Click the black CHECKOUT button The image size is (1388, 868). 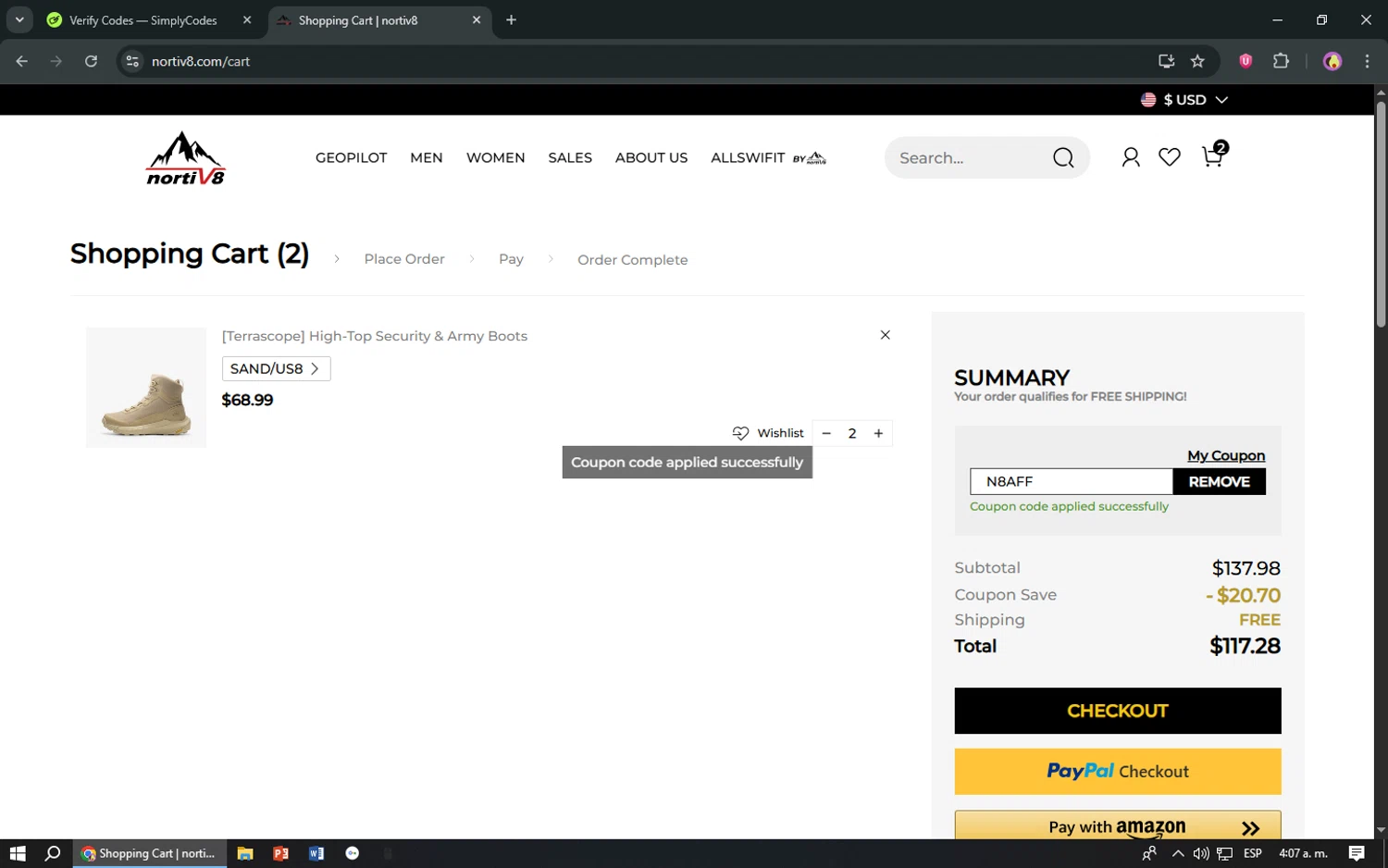(x=1118, y=711)
